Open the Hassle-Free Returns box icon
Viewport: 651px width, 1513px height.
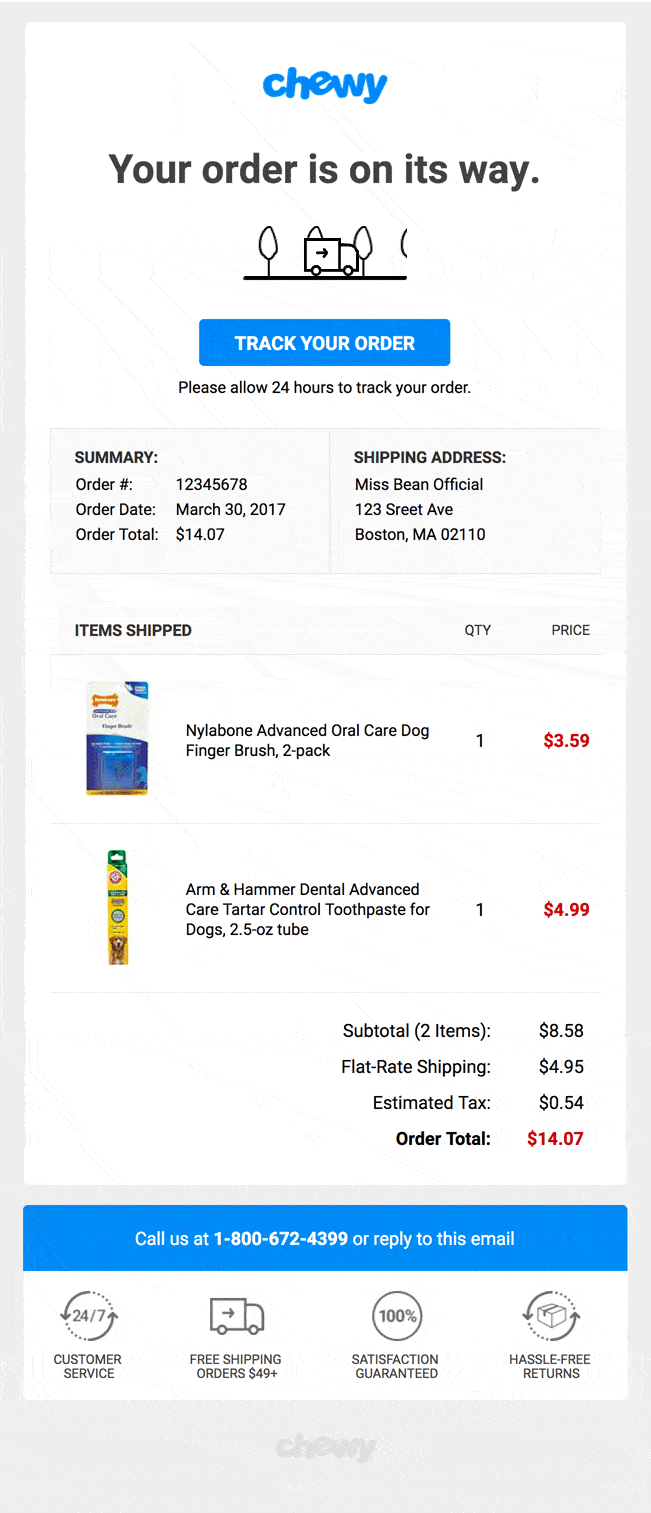[551, 1315]
